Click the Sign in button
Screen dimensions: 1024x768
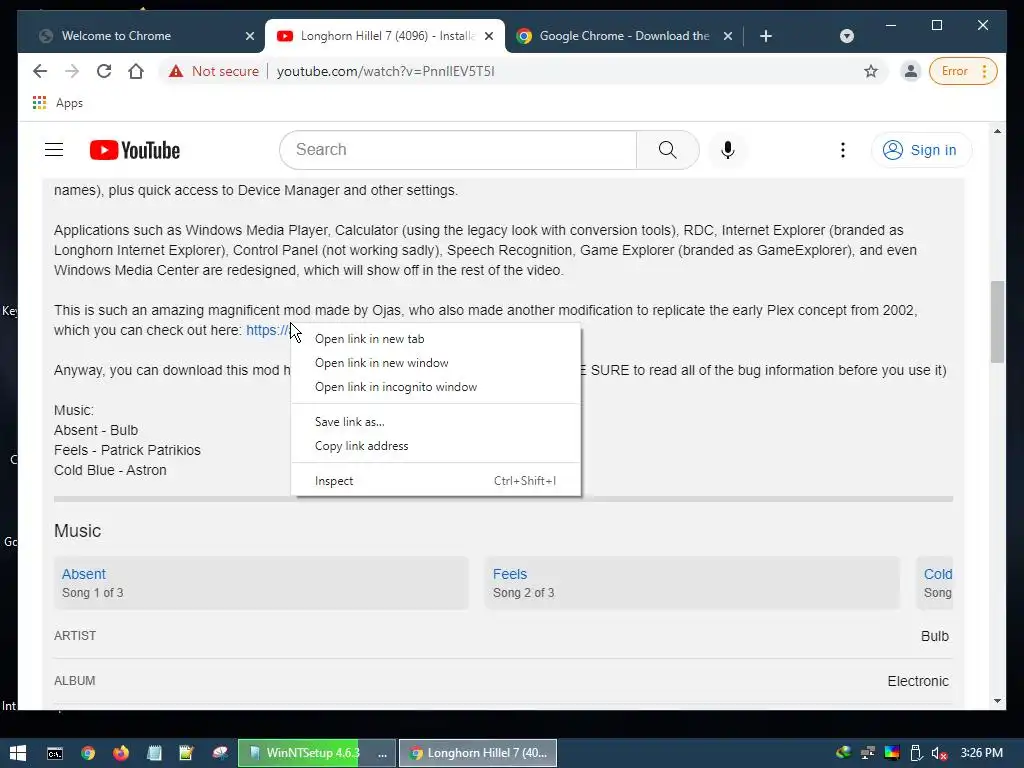tap(920, 150)
